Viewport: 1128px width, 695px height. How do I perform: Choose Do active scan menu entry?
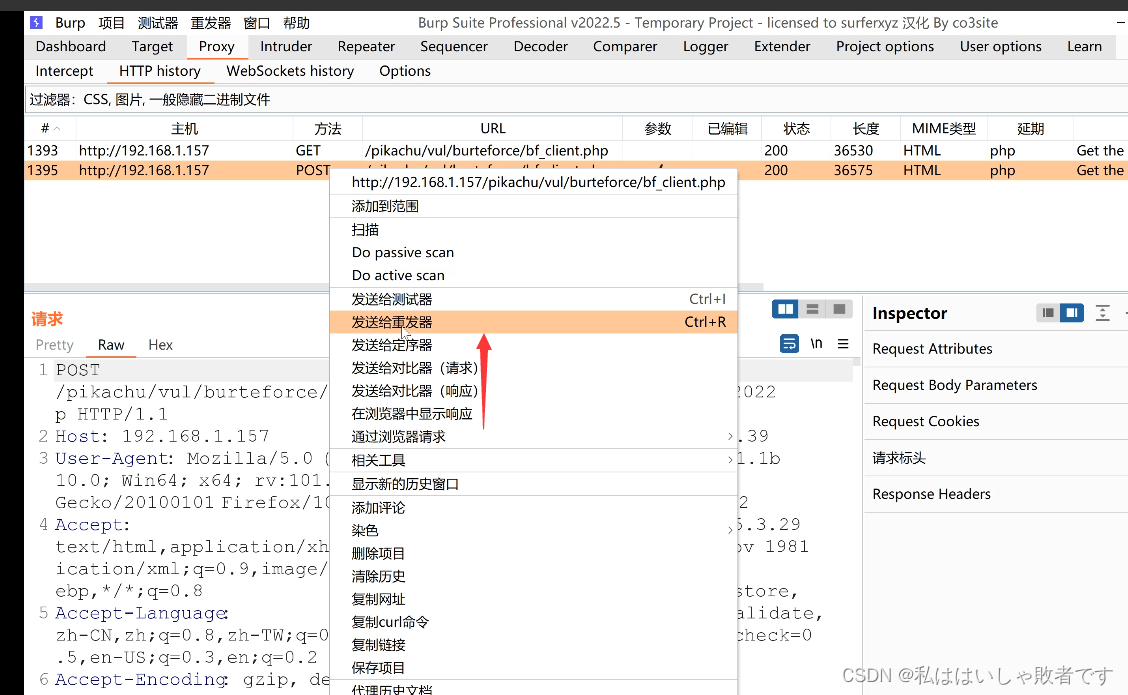533,275
